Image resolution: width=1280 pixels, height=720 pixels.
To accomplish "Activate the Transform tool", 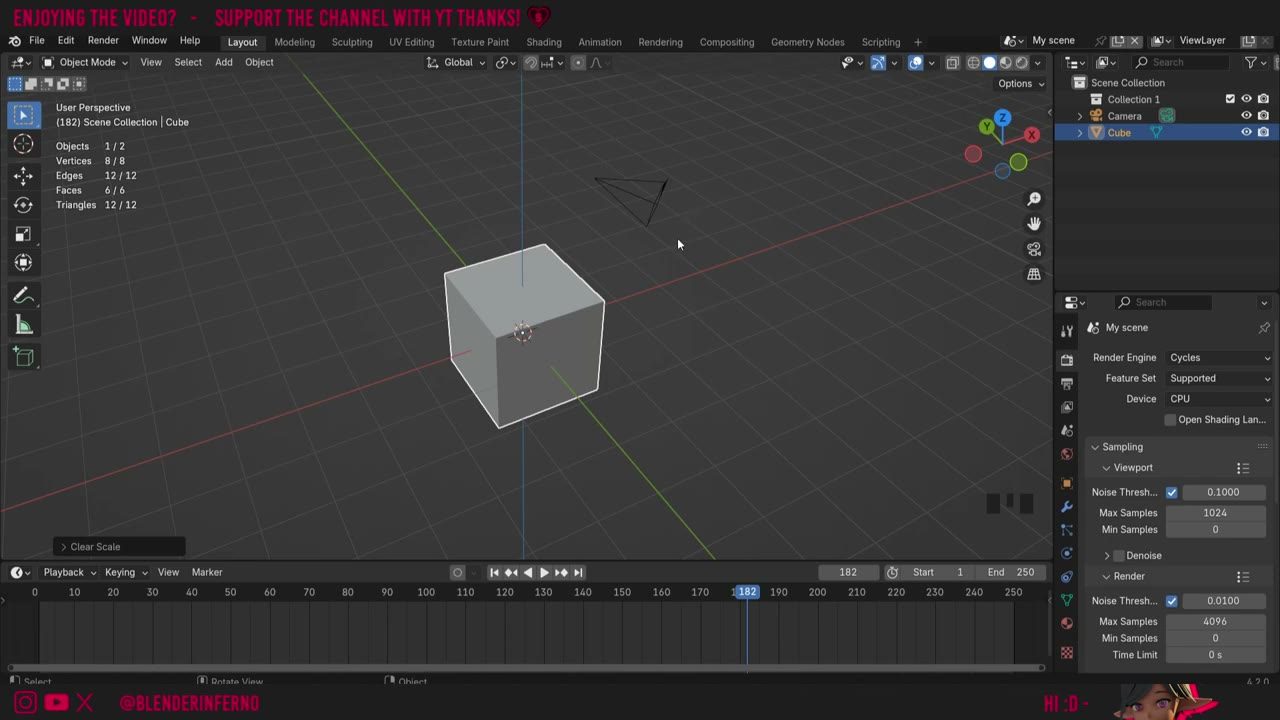I will pyautogui.click(x=23, y=263).
